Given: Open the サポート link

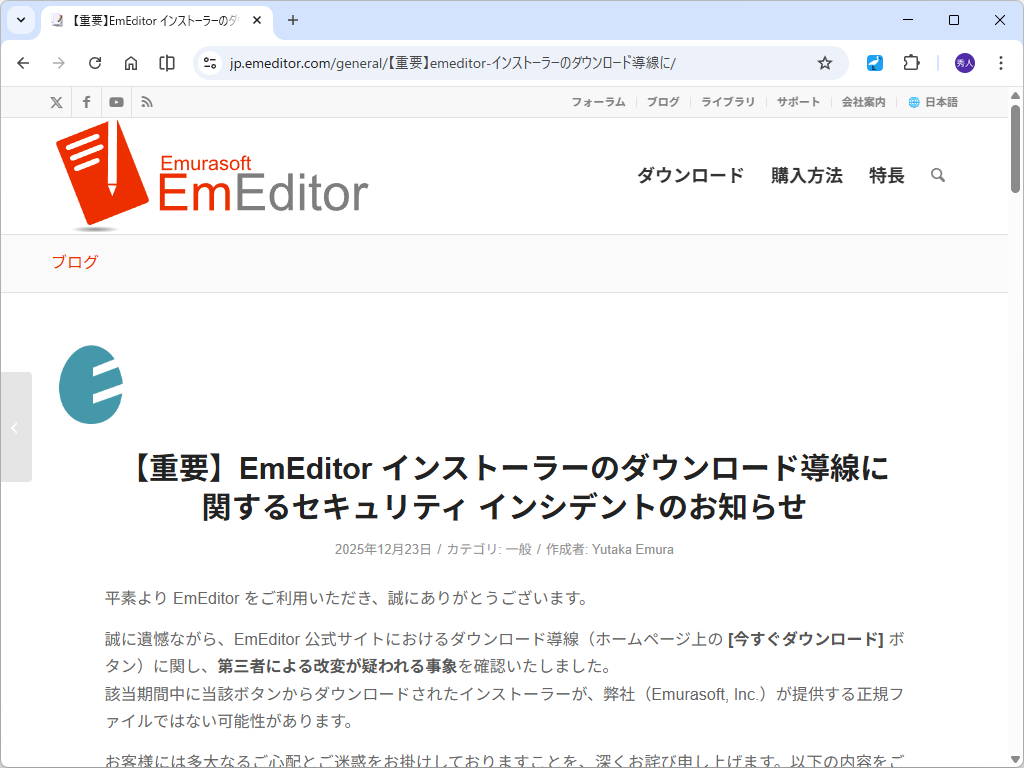Looking at the screenshot, I should pyautogui.click(x=798, y=102).
